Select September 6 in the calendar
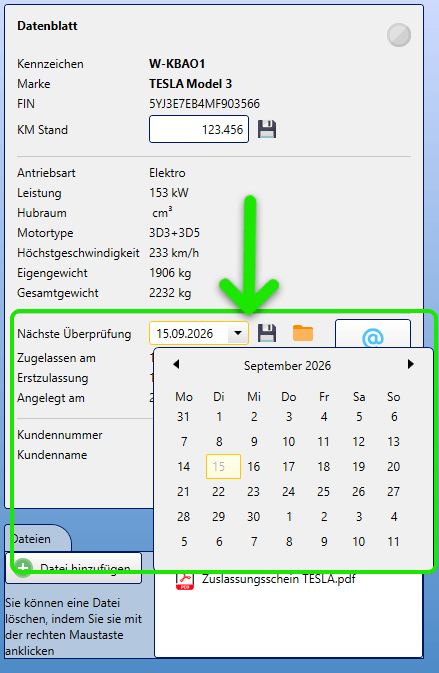 (x=394, y=416)
